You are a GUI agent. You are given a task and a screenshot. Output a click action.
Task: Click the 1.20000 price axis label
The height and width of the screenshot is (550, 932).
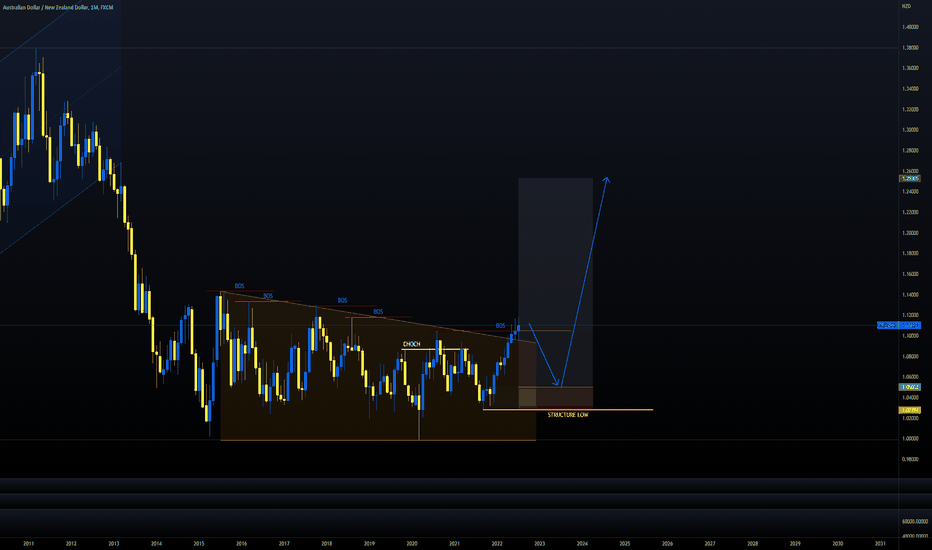click(x=910, y=232)
